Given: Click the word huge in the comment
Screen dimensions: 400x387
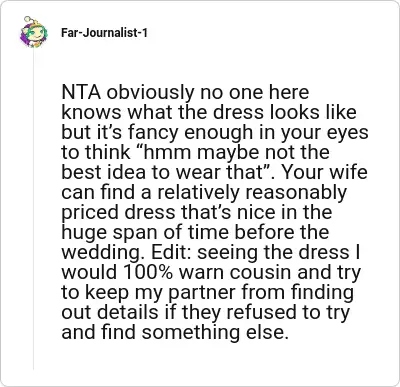Looking at the screenshot, I should [x=85, y=233].
